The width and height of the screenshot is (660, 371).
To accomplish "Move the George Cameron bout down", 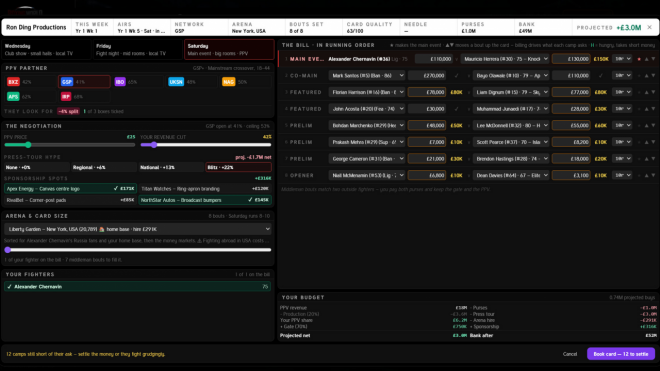I will pyautogui.click(x=653, y=159).
